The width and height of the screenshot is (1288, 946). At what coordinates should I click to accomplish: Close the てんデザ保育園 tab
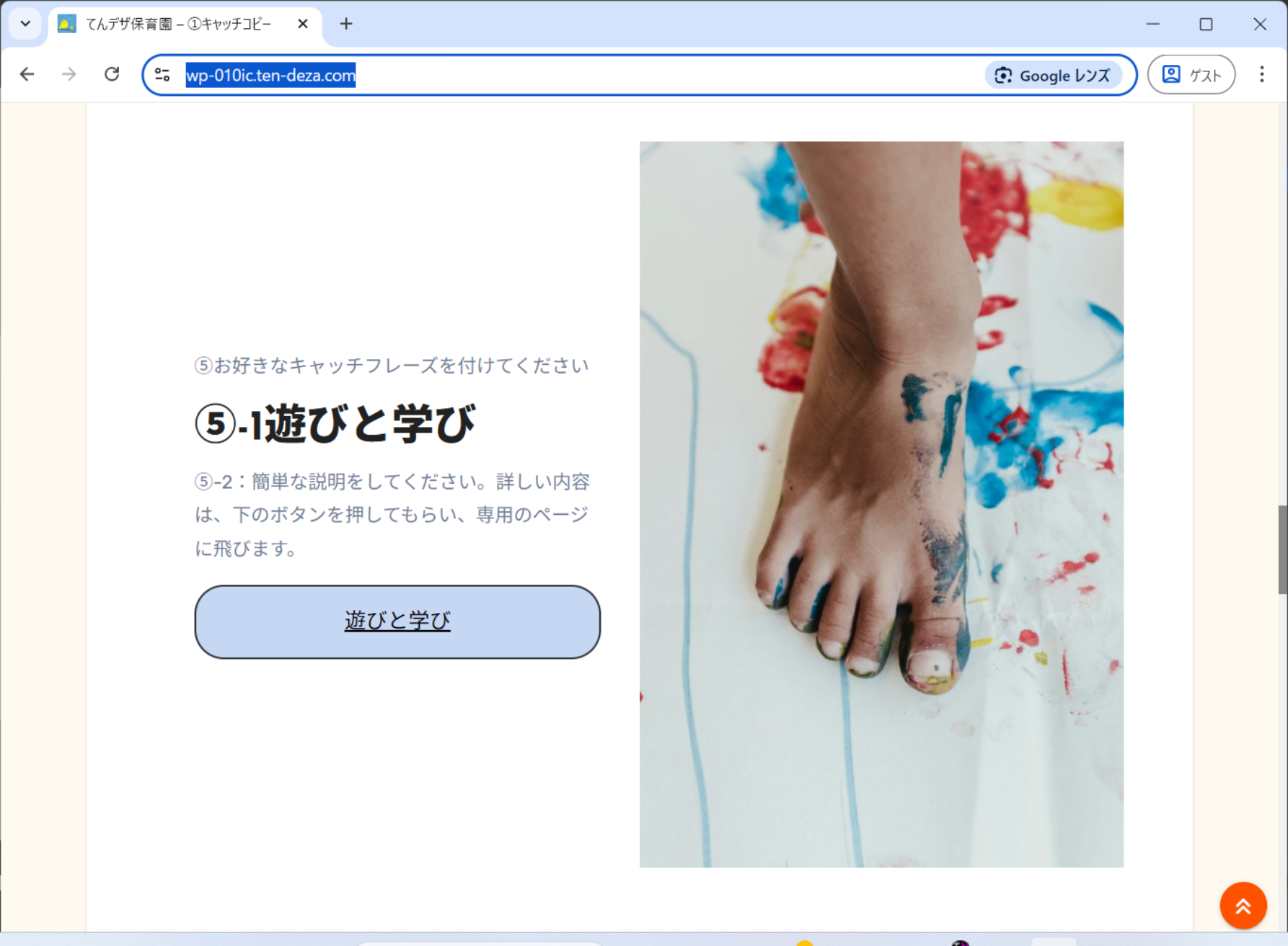303,24
